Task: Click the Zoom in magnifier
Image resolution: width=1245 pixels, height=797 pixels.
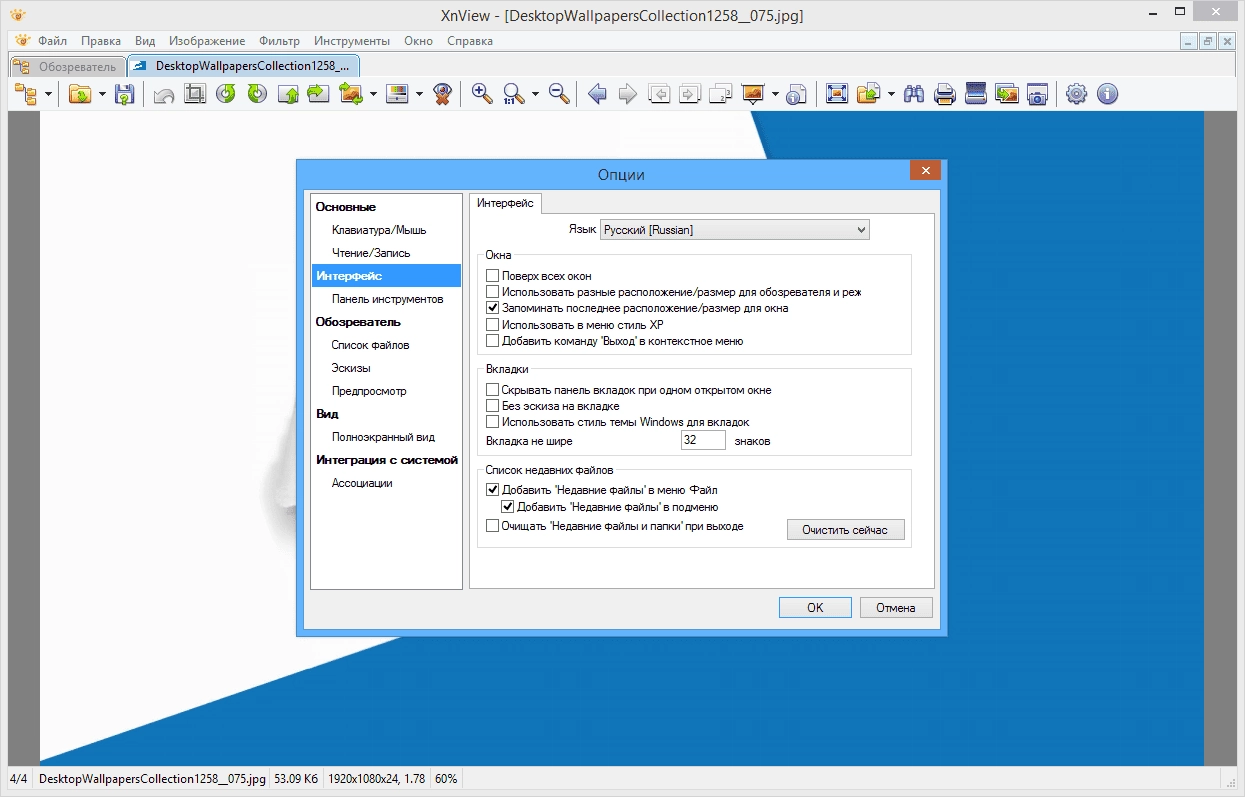Action: point(482,94)
